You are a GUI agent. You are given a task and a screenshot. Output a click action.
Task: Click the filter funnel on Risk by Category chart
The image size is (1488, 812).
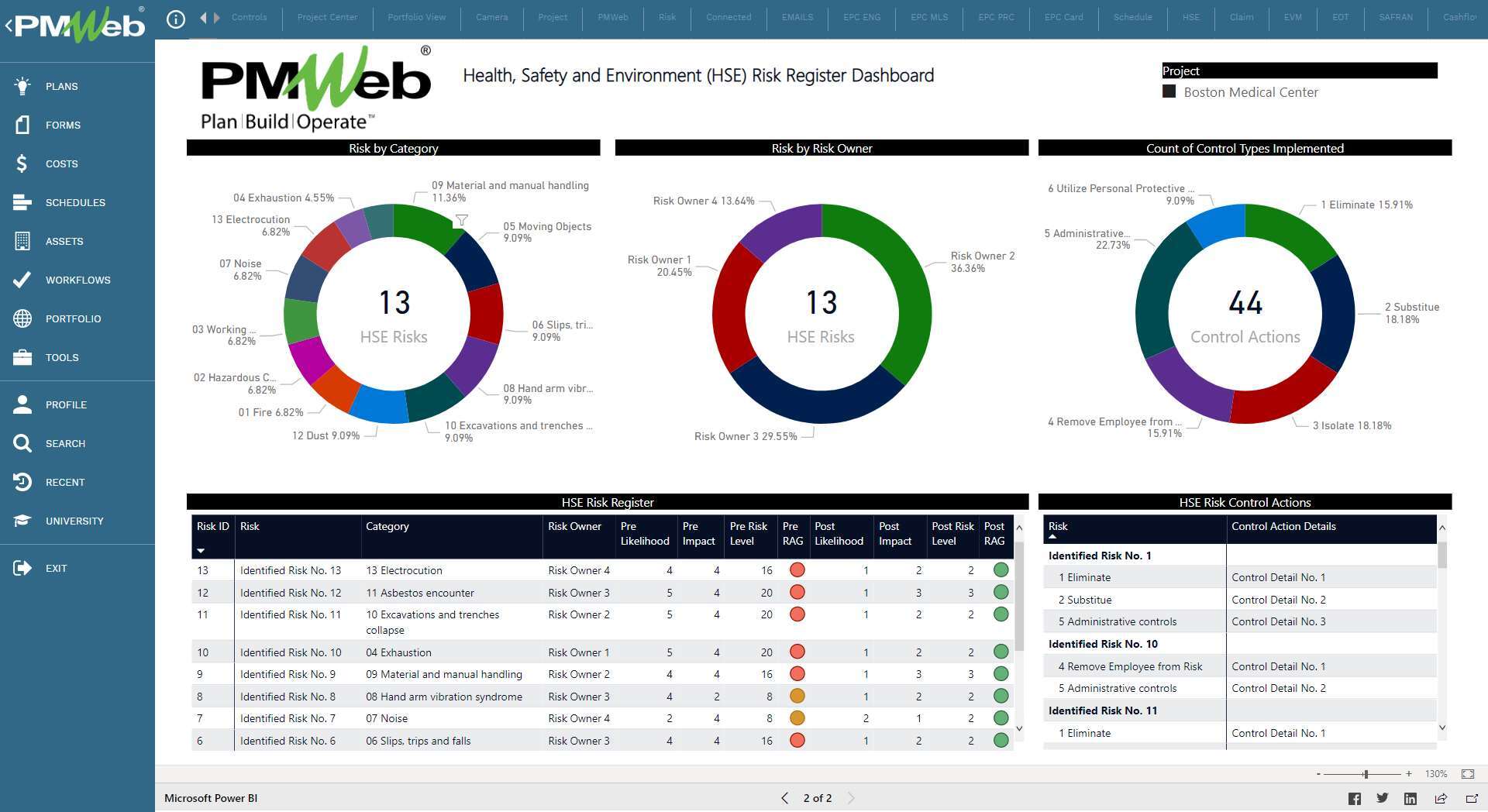click(463, 220)
